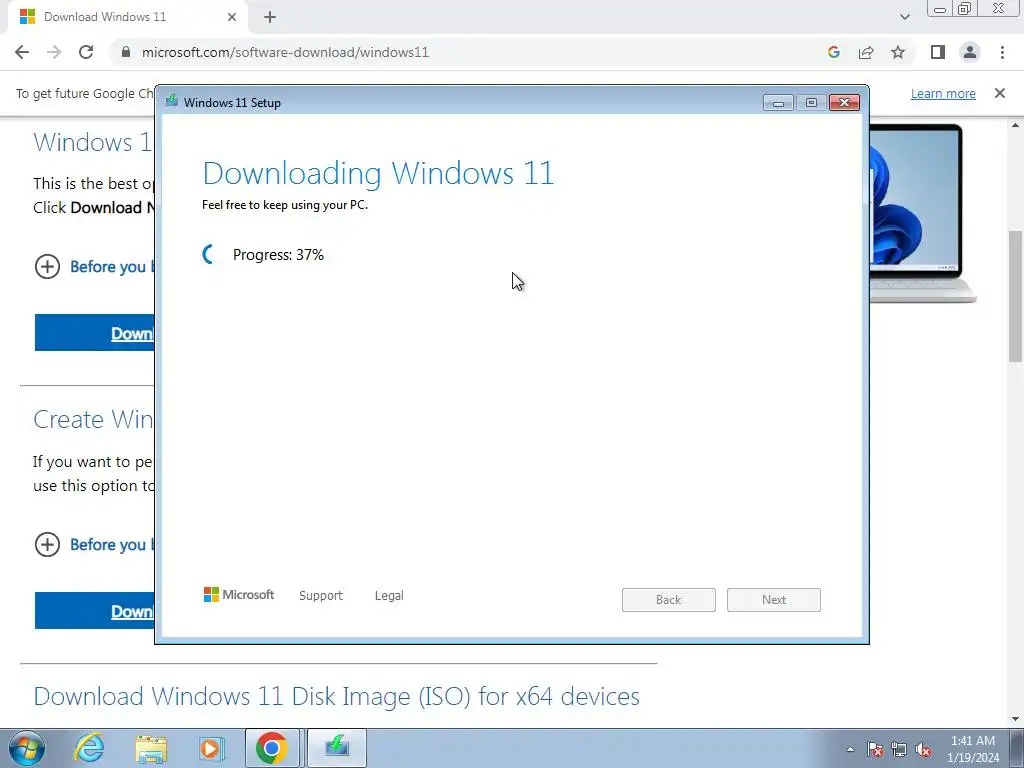Dismiss the Chrome update notification bar
The width and height of the screenshot is (1024, 768).
[1000, 93]
